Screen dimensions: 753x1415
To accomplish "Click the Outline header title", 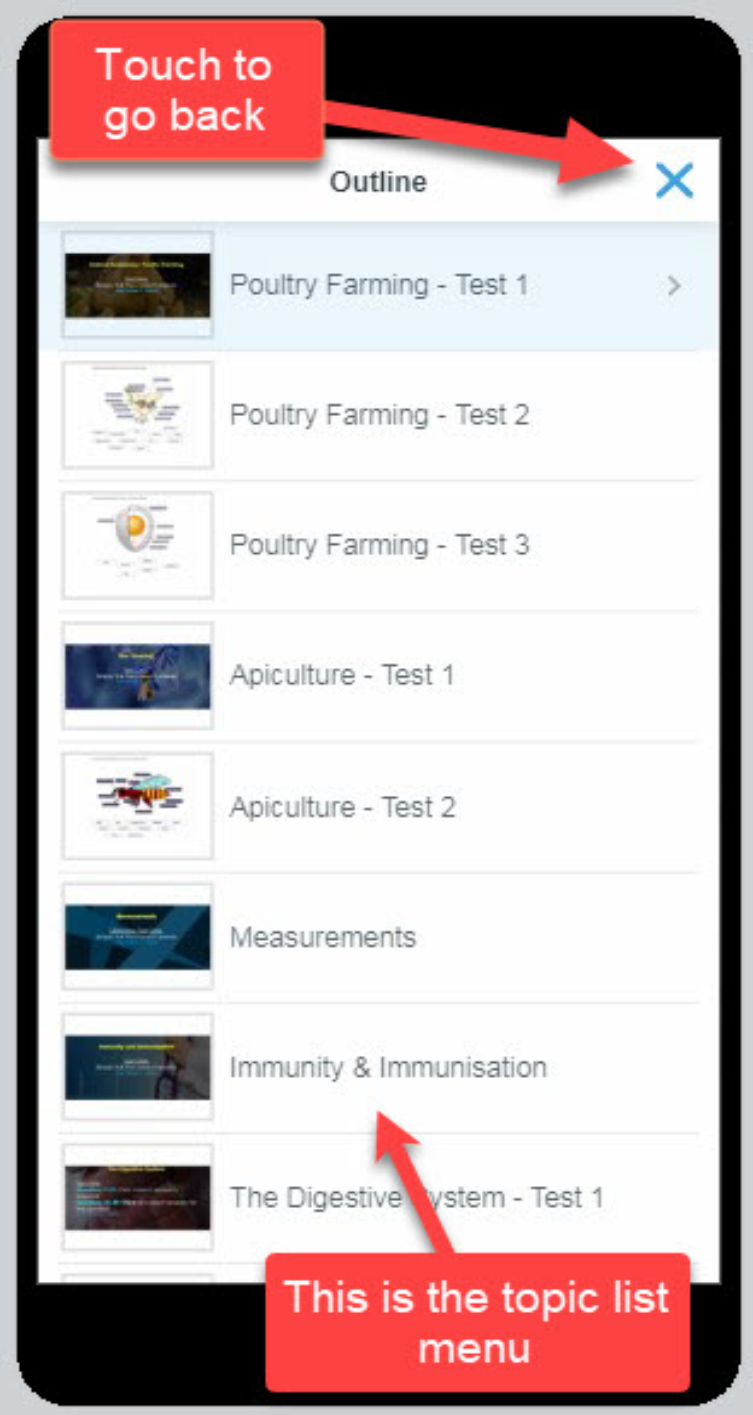I will tap(378, 182).
